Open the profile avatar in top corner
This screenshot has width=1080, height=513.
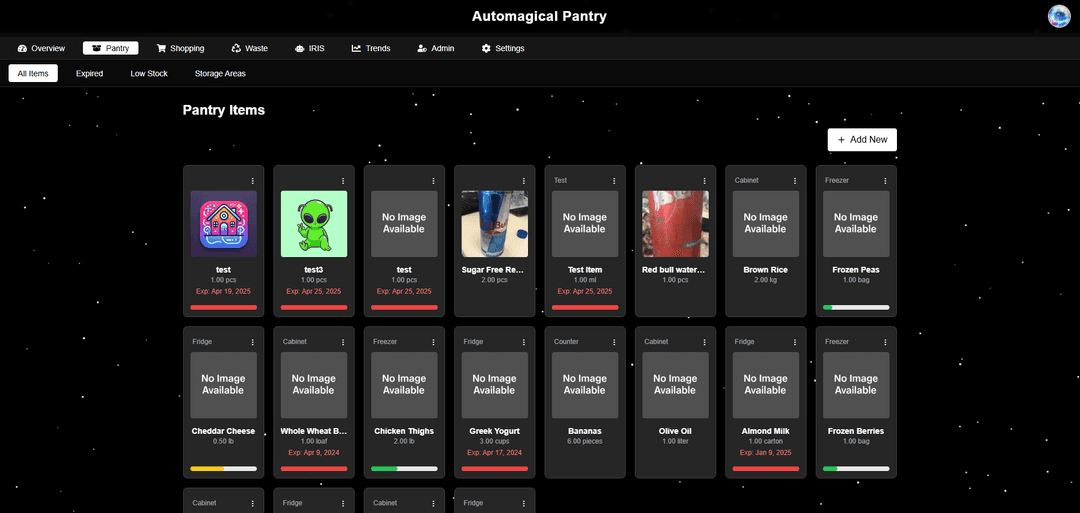[x=1059, y=16]
